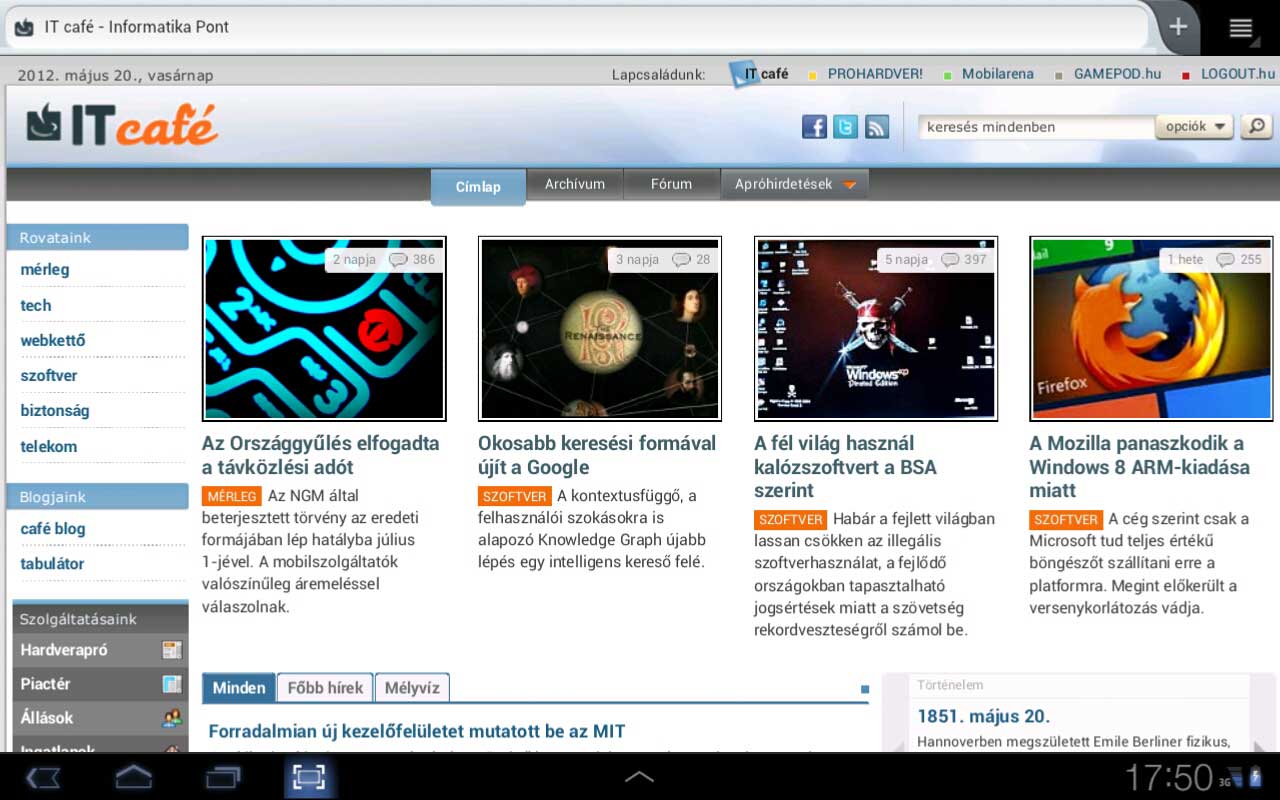
Task: Click the SZOFTVER tag on BSA article
Action: pos(790,520)
